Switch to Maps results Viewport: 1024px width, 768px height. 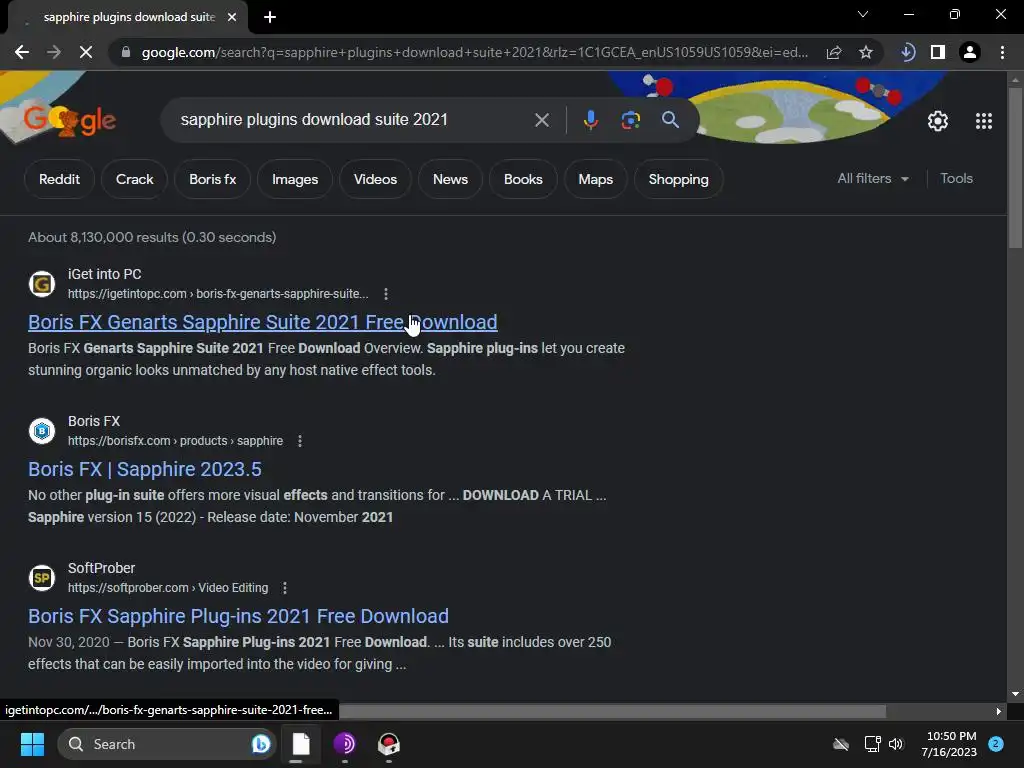point(595,179)
